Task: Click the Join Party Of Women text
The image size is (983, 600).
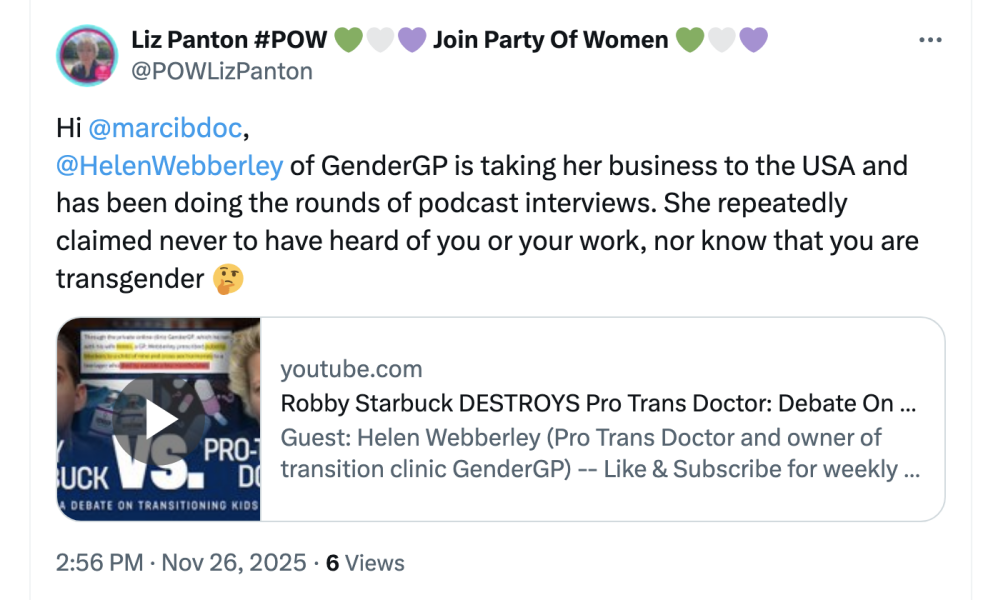Action: 550,39
